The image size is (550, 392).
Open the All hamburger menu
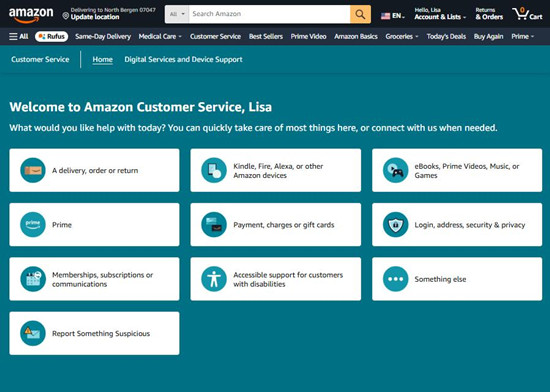coord(19,36)
